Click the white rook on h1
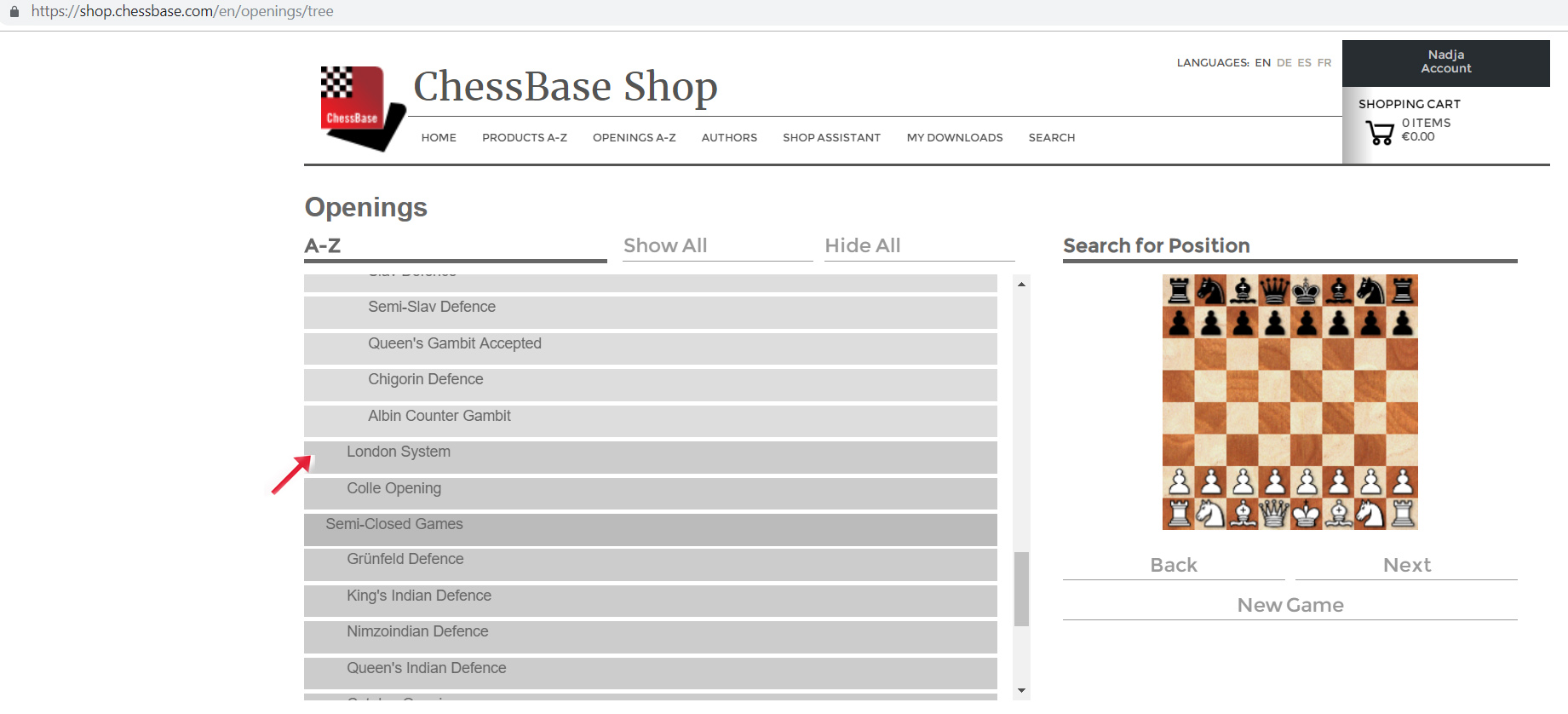Image resolution: width=1568 pixels, height=714 pixels. pyautogui.click(x=1402, y=514)
